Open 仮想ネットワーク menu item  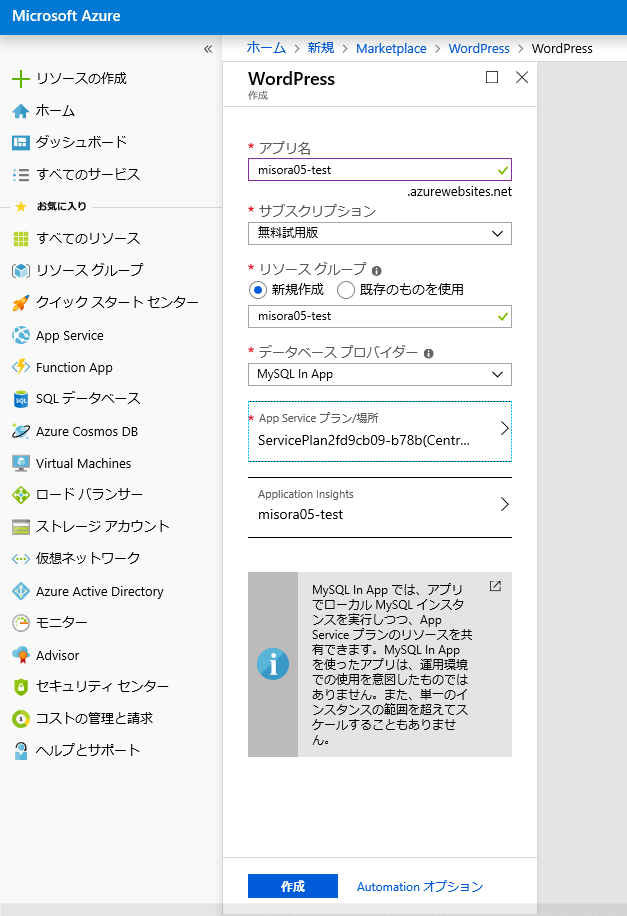click(88, 559)
